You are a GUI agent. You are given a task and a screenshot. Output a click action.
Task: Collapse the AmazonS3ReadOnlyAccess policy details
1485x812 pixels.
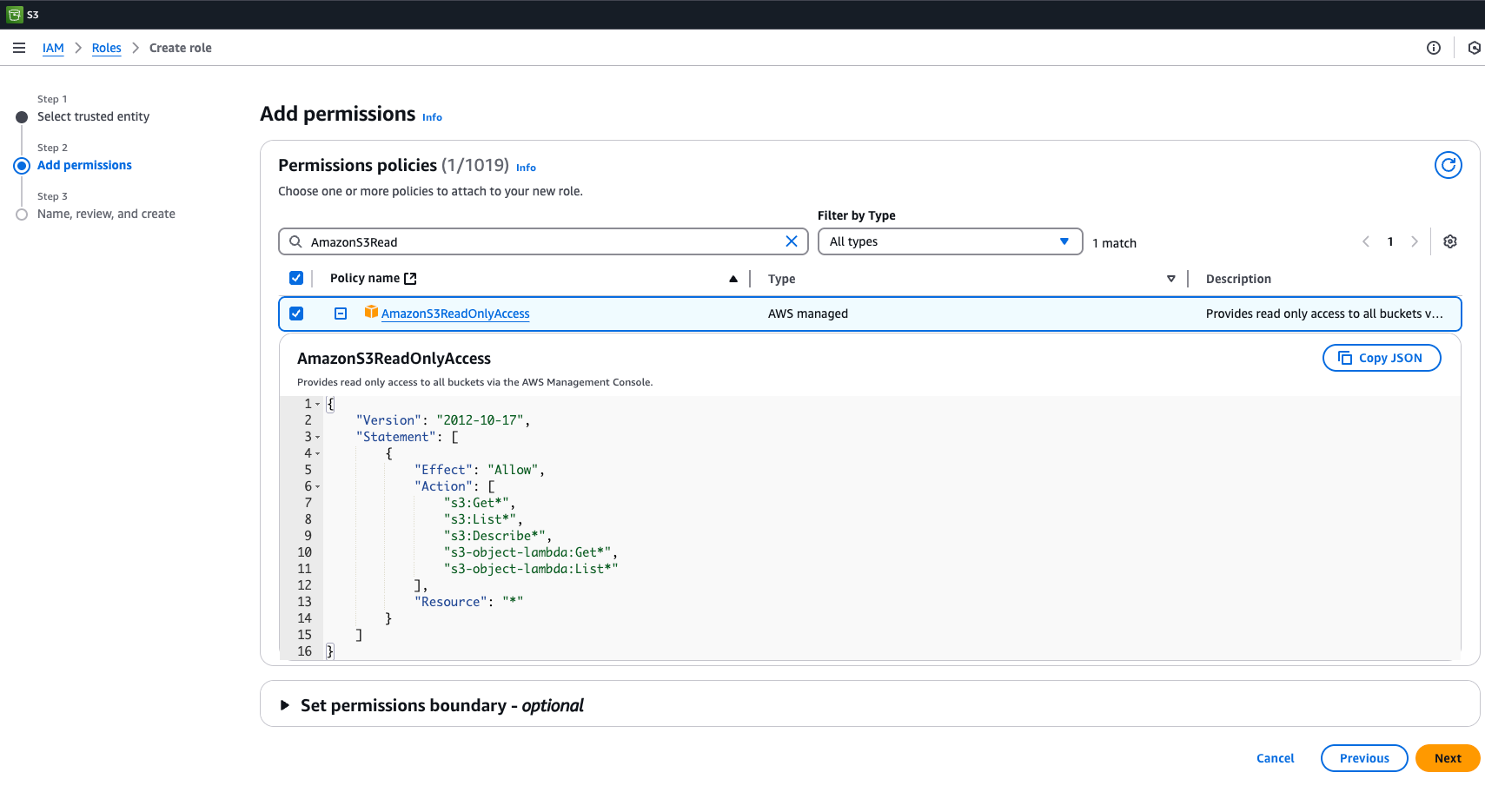(341, 314)
